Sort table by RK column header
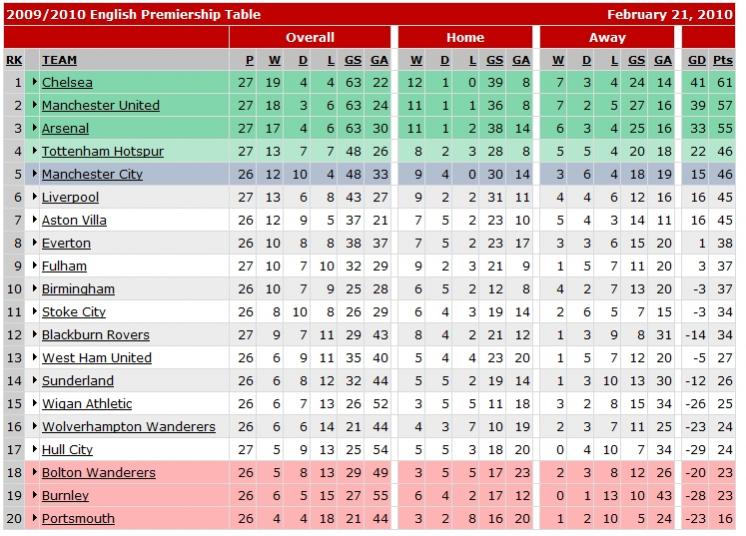The image size is (746, 536). 14,60
